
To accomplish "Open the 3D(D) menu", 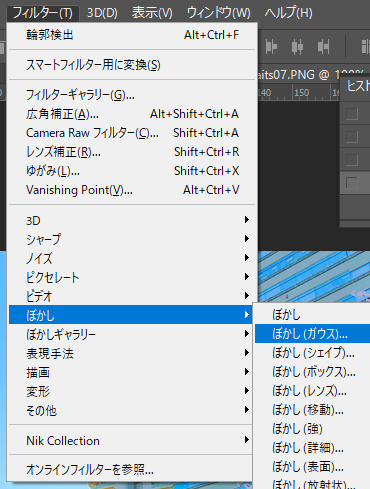I will tap(102, 13).
